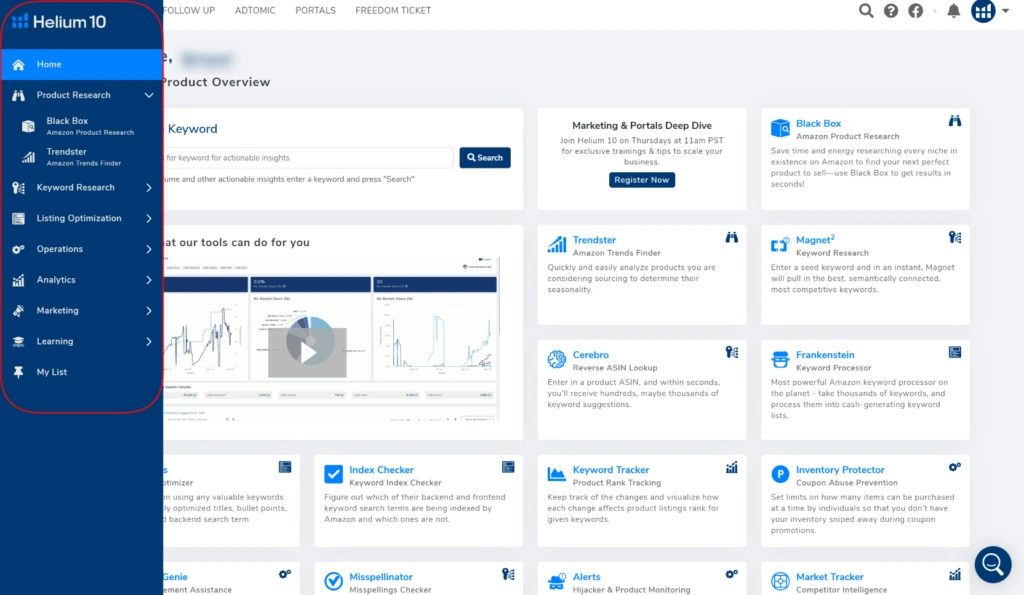The height and width of the screenshot is (595, 1024).
Task: Open the Black Box card link
Action: tap(818, 123)
